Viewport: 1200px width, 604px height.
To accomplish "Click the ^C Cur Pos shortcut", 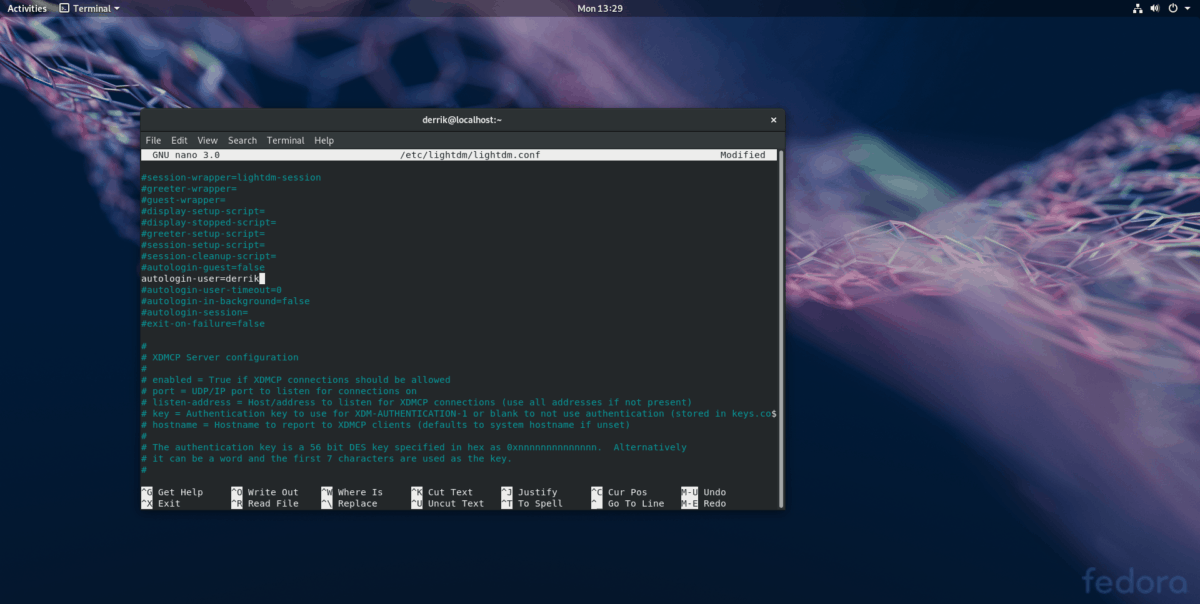I will [x=619, y=492].
